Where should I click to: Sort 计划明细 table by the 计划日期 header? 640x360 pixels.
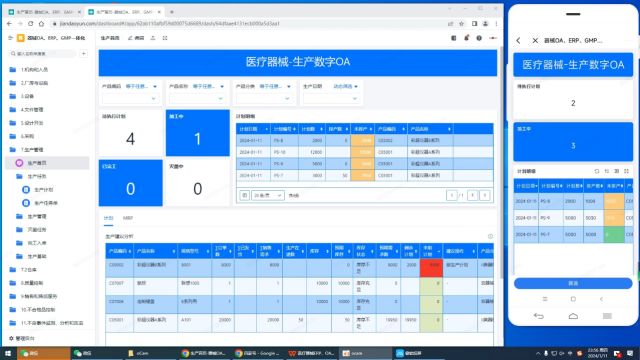point(253,129)
